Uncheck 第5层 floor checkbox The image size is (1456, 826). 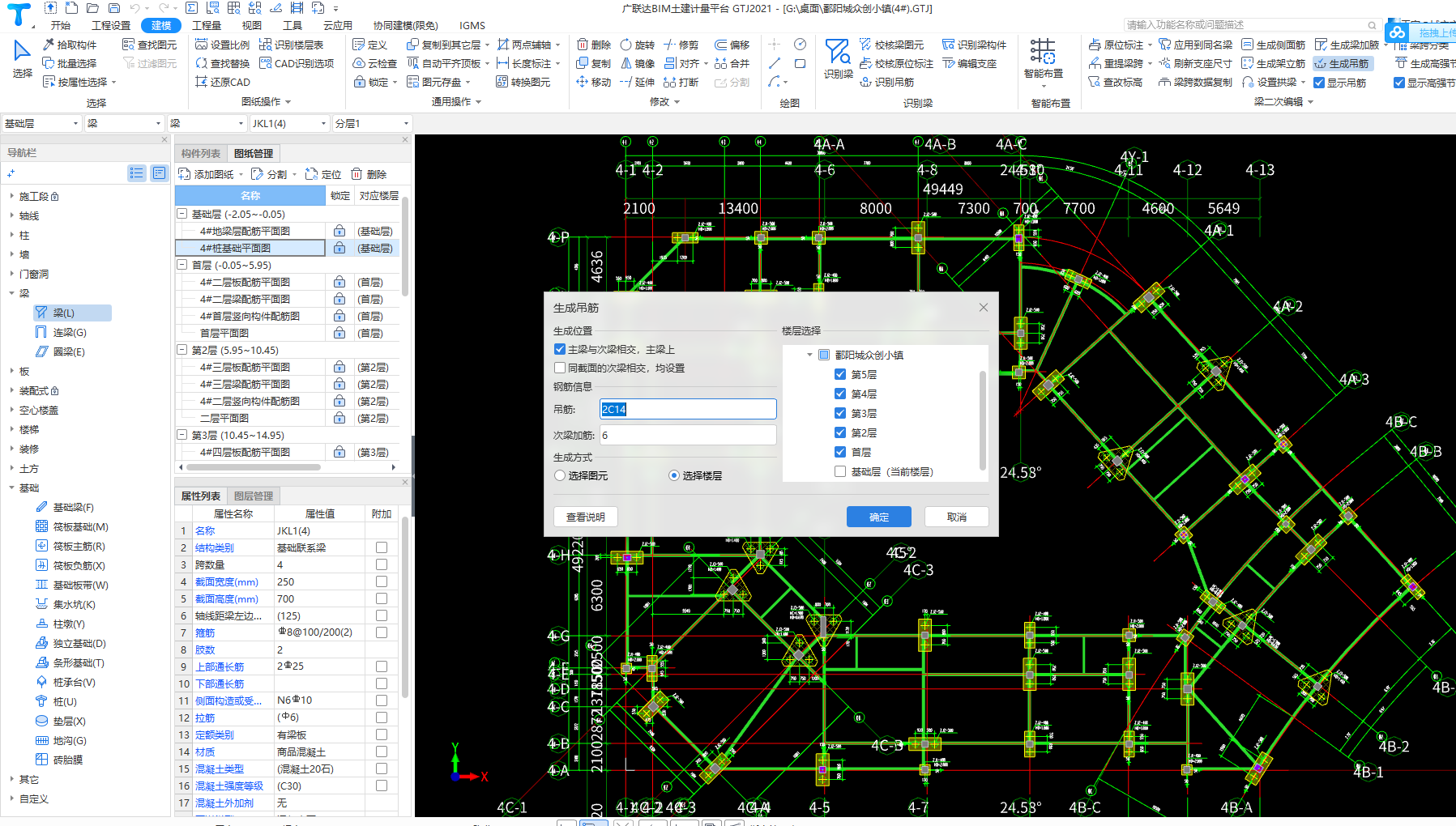(840, 374)
